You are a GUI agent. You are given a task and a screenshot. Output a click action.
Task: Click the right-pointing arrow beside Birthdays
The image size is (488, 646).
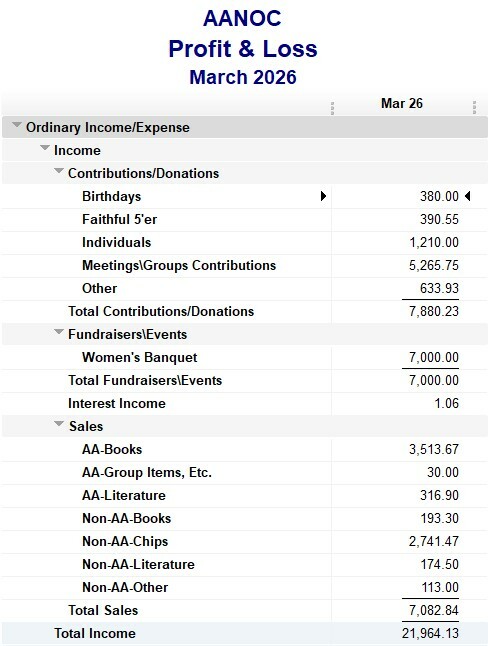(x=324, y=196)
